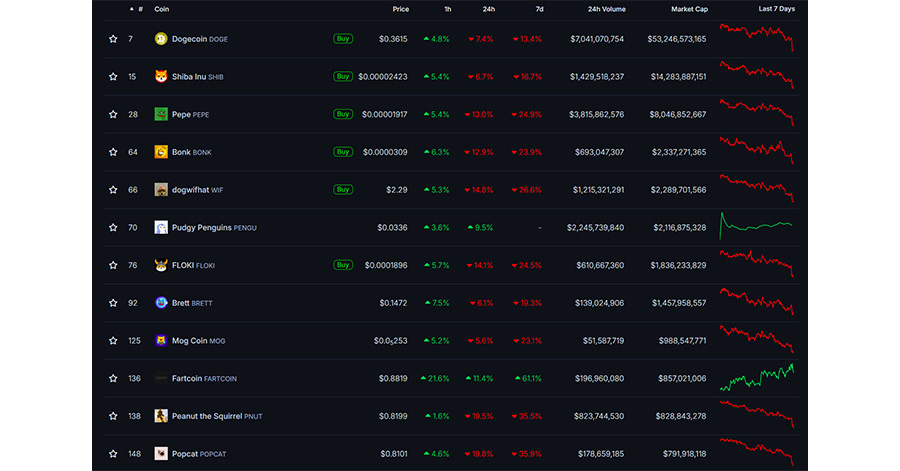Click the Brett coin logo

161,303
